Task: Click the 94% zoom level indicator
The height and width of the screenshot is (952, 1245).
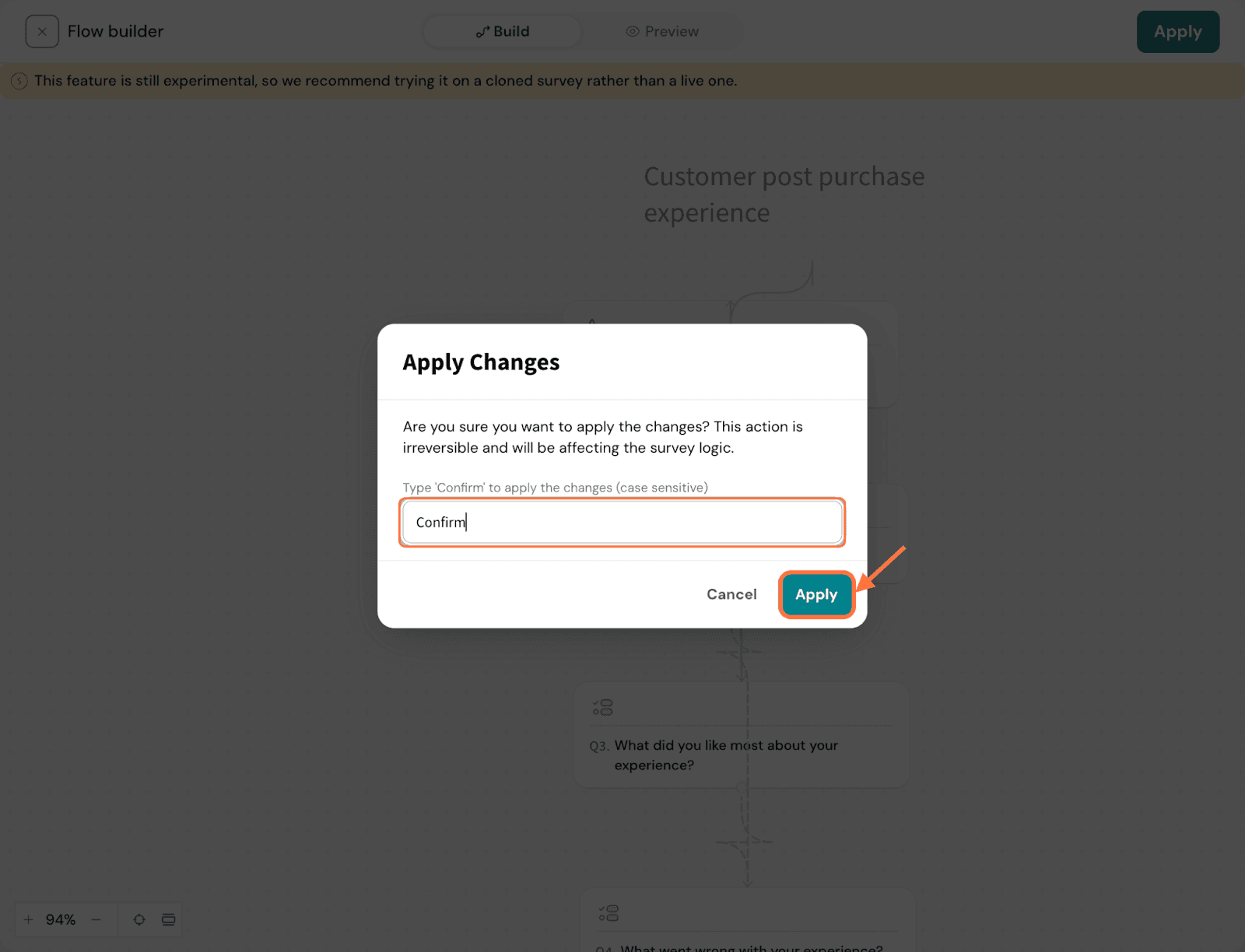Action: pyautogui.click(x=61, y=919)
